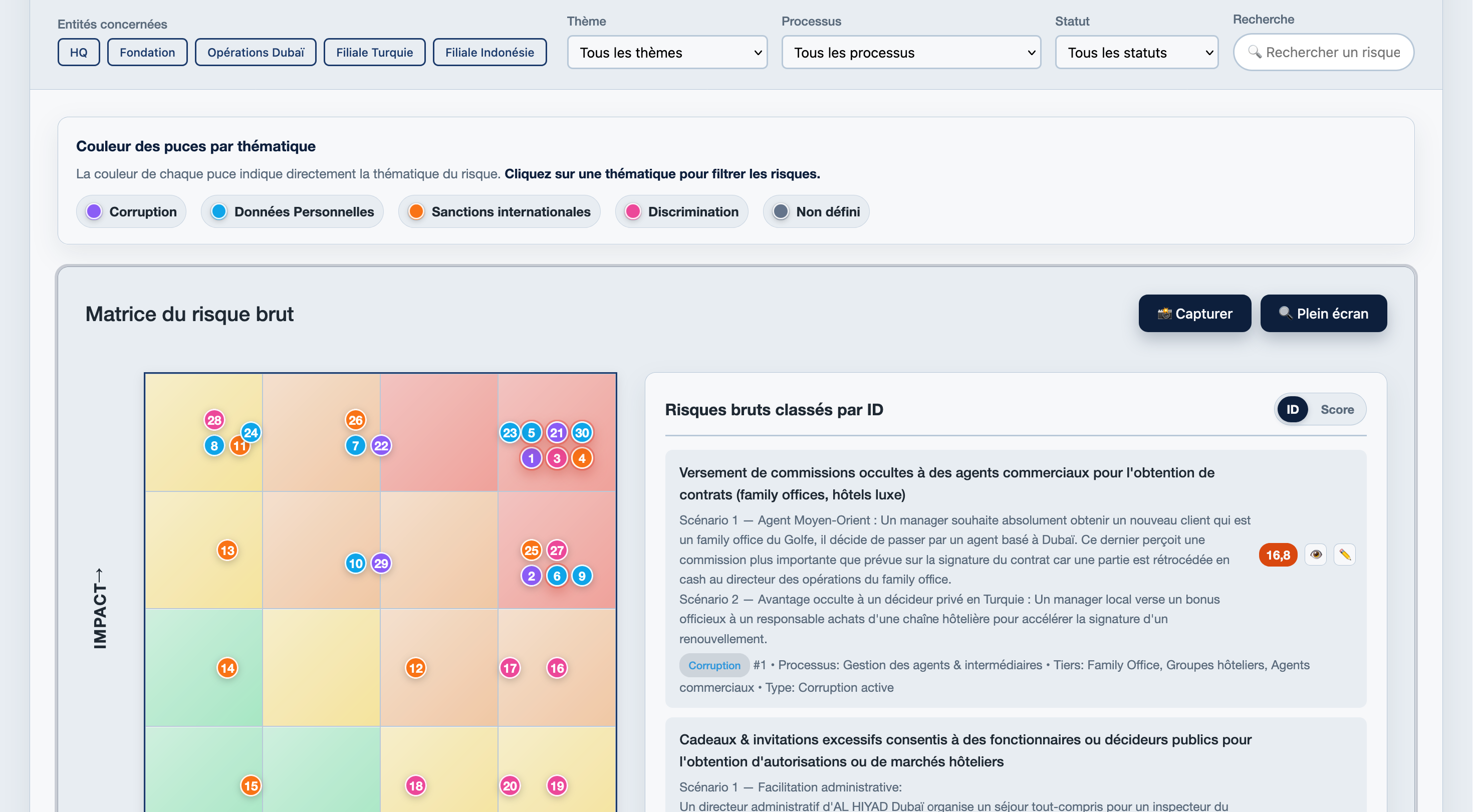Toggle the Filiale Turquie entity filter
The image size is (1473, 812).
[x=375, y=53]
